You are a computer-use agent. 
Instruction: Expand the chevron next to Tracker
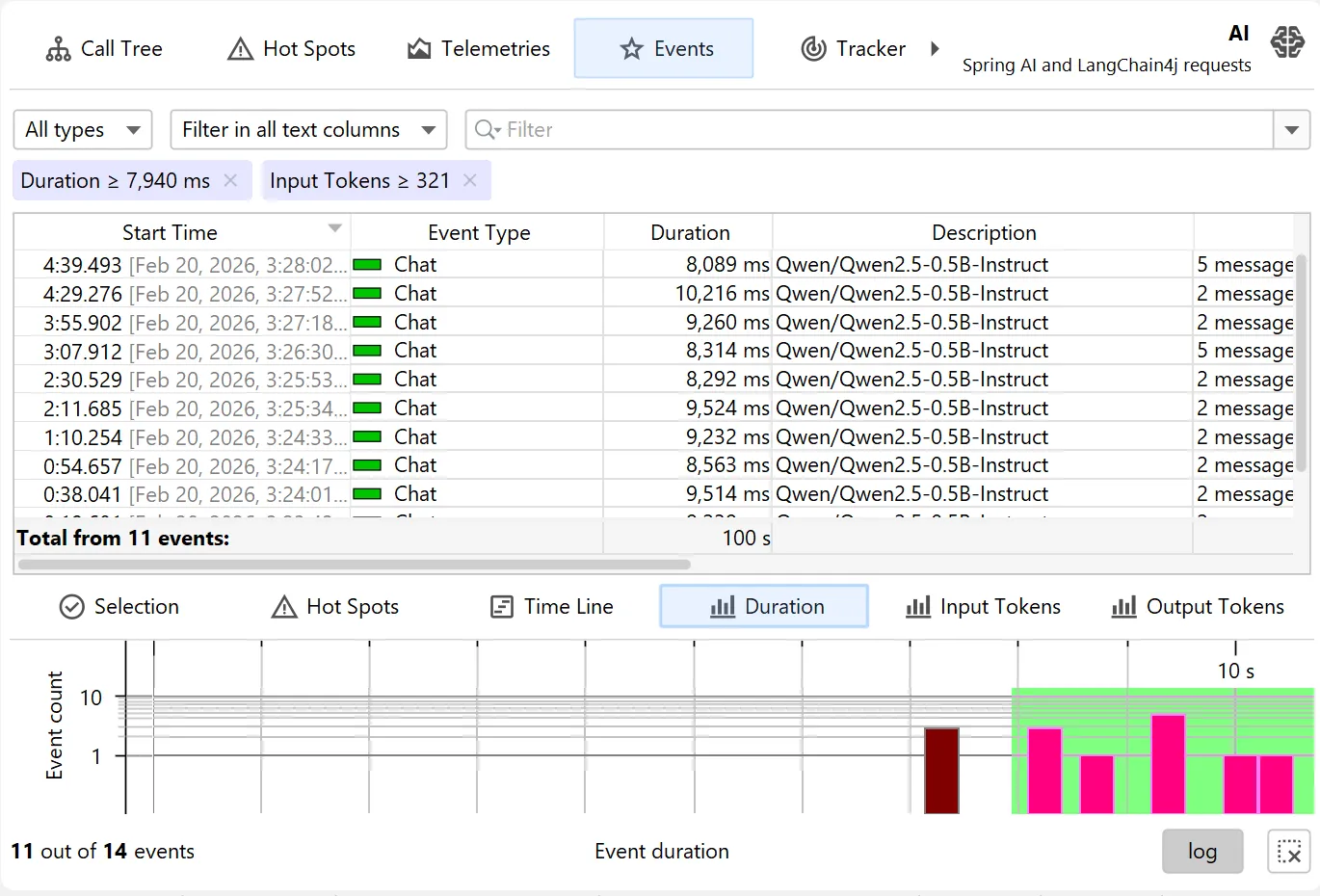coord(936,48)
